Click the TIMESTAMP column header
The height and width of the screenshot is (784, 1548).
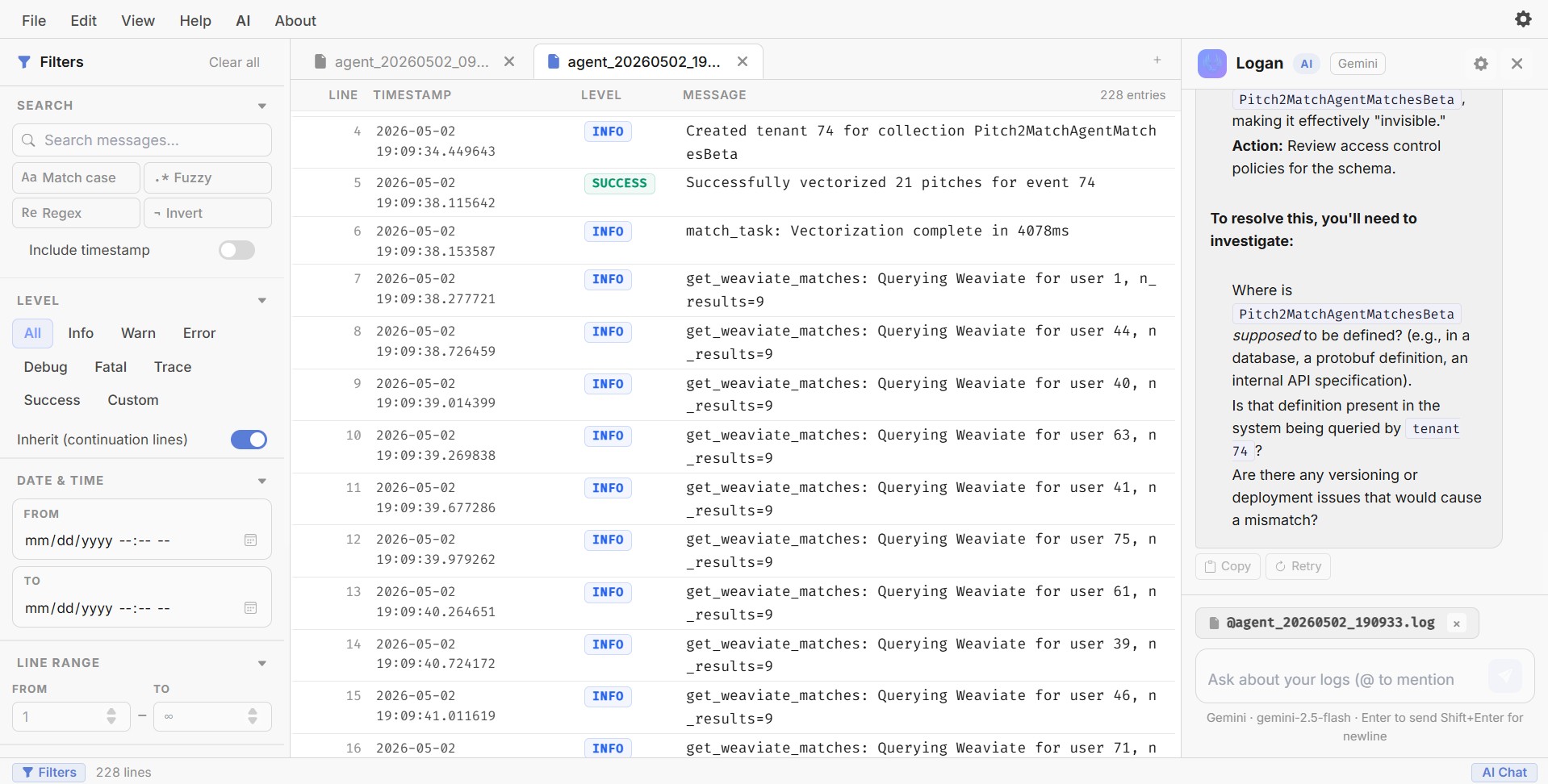click(x=412, y=95)
